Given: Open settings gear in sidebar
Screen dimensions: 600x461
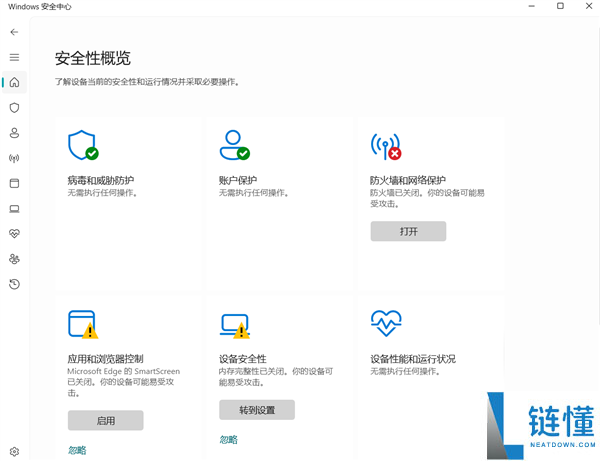Looking at the screenshot, I should [14, 452].
